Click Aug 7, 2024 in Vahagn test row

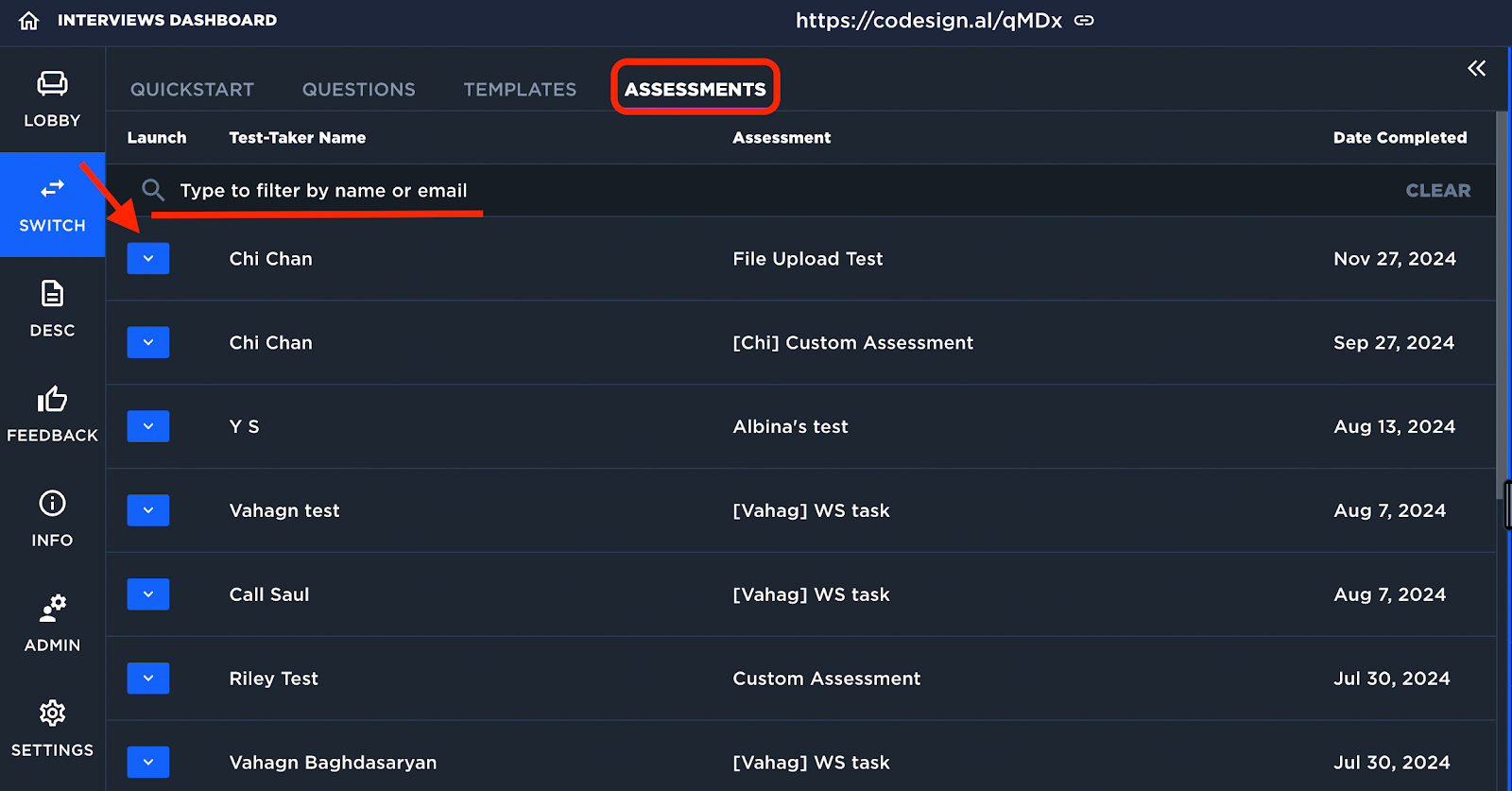(x=1390, y=510)
